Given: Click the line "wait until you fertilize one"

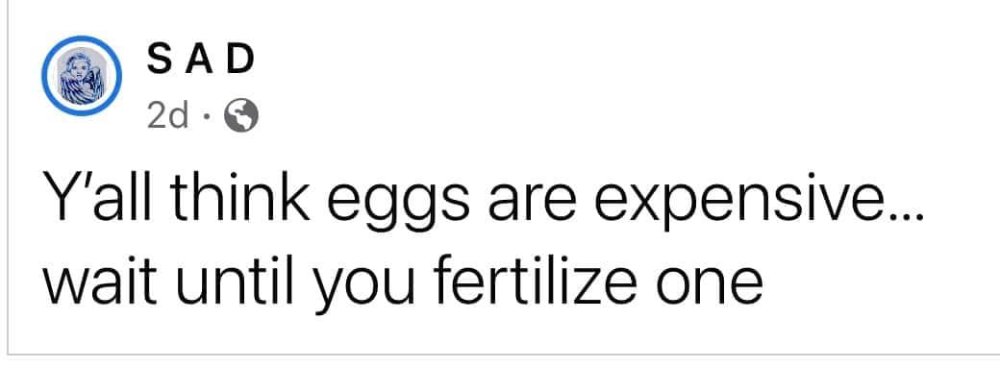Looking at the screenshot, I should 402,283.
